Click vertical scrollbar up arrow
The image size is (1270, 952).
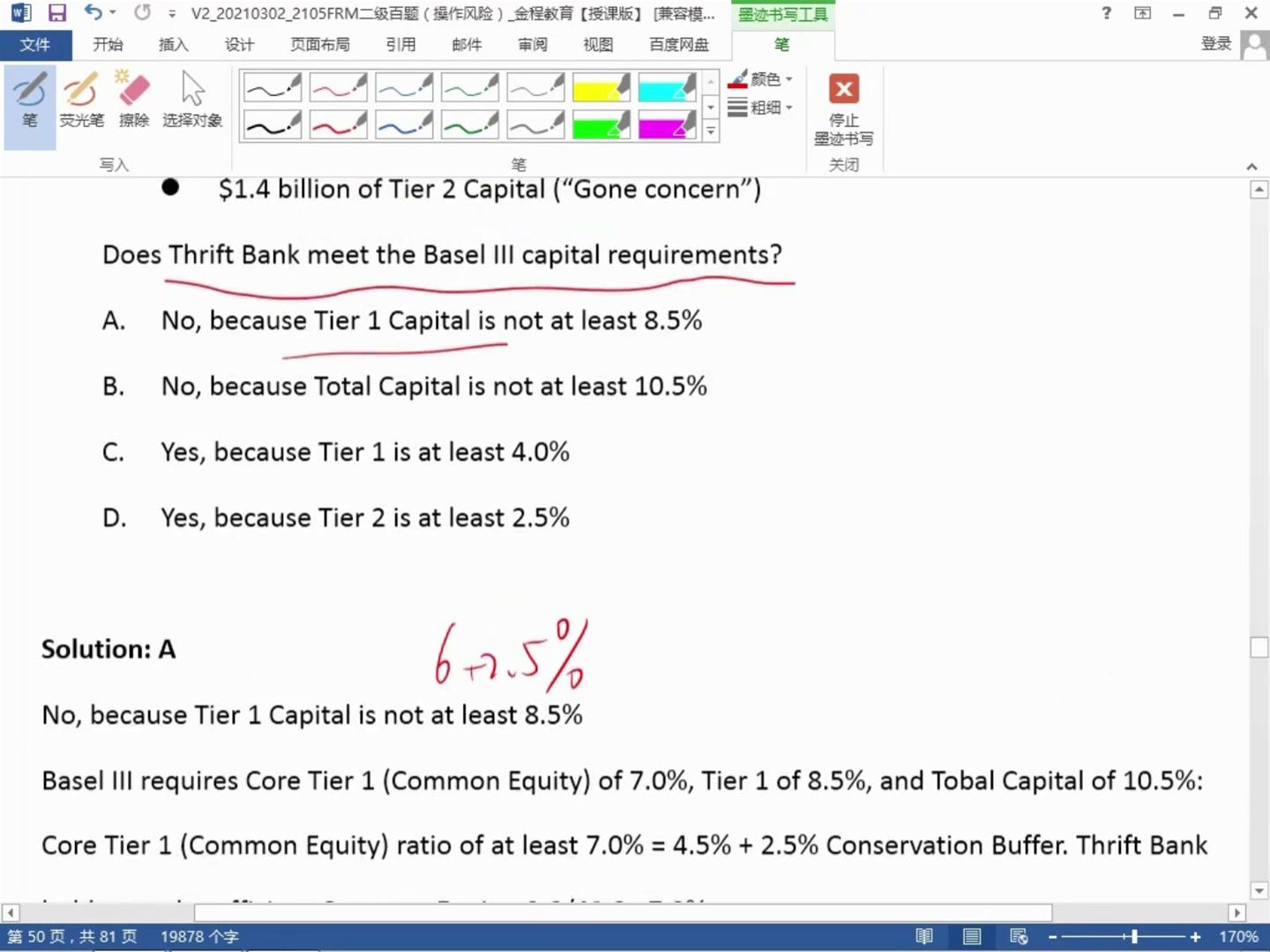click(1259, 190)
